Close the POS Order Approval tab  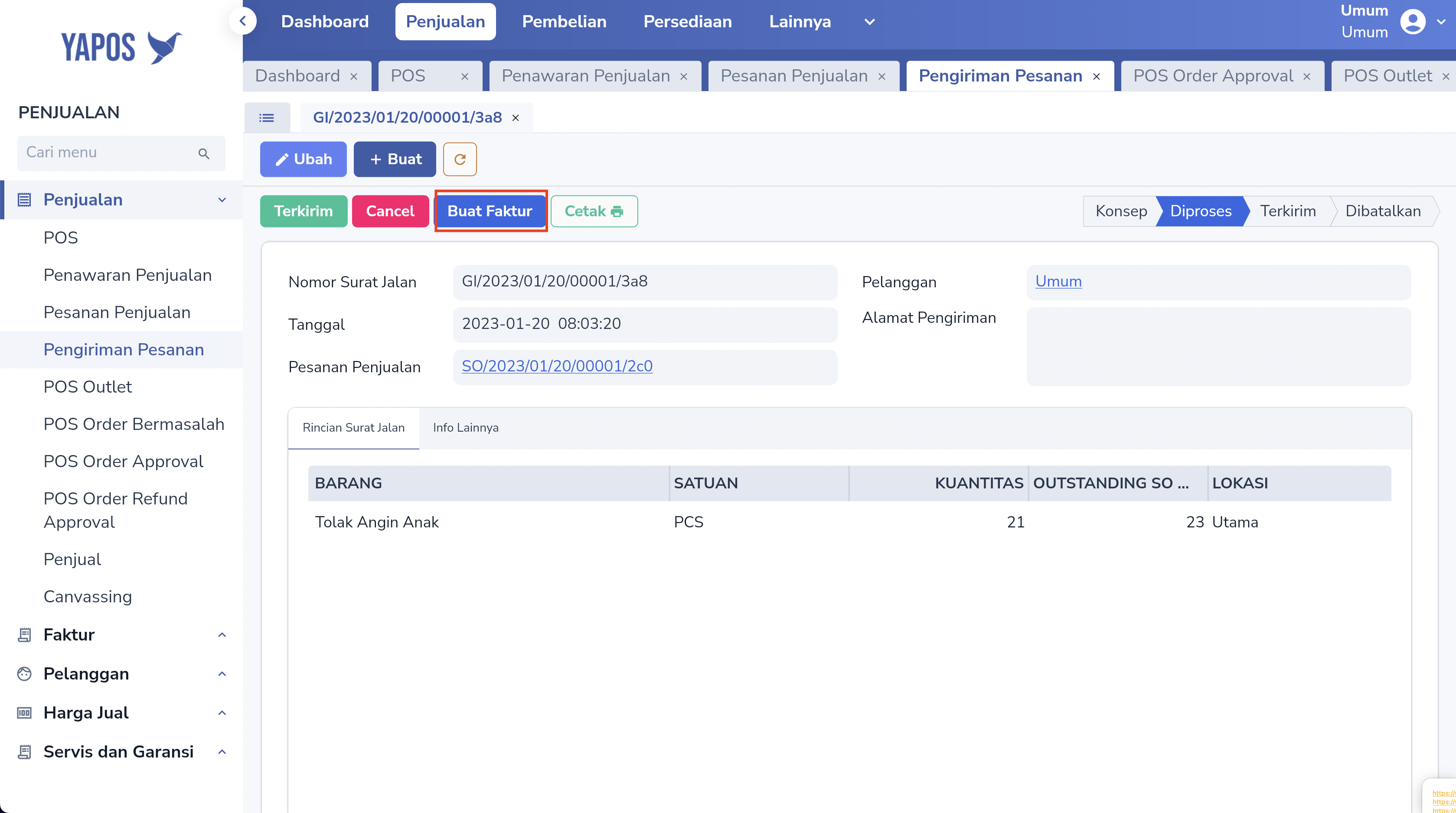tap(1306, 76)
